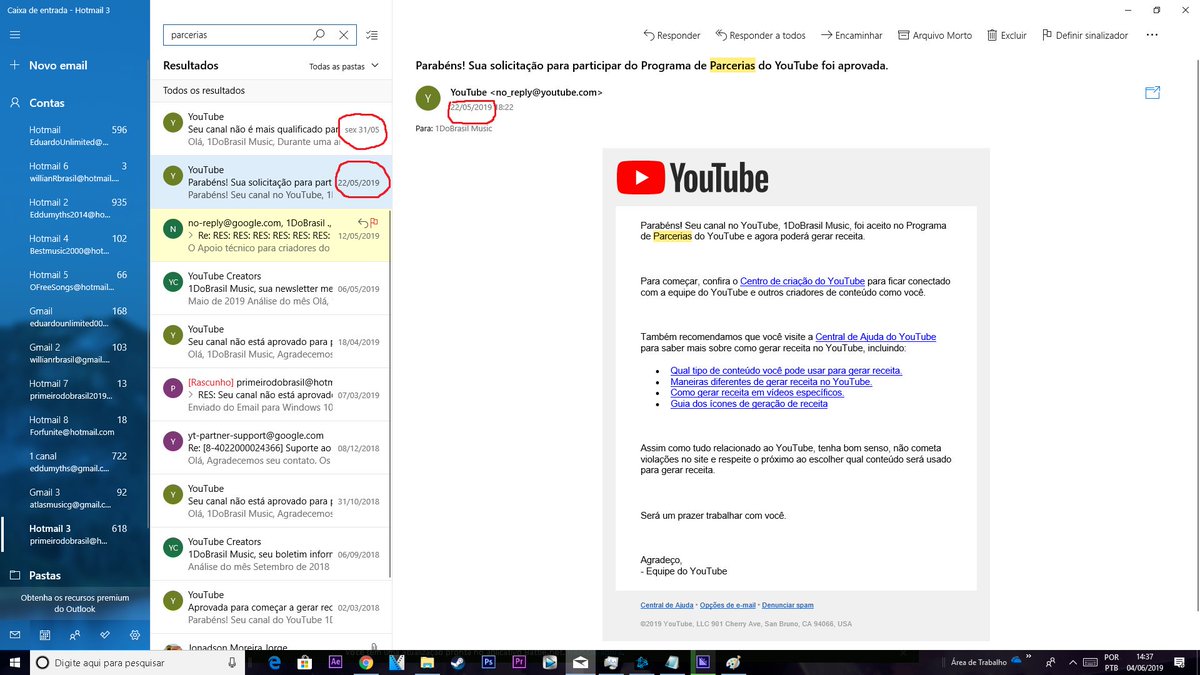Open yt-partner-support@google.com email
Screen dimensions: 1200x675
pyautogui.click(x=270, y=447)
